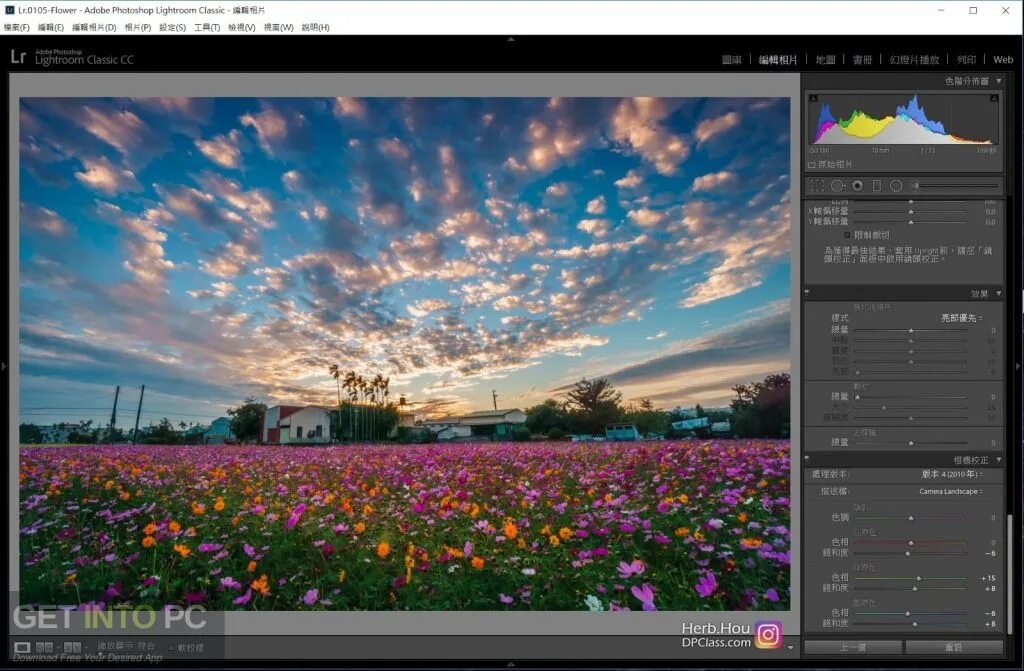Select the Radial Filter tool

pyautogui.click(x=896, y=186)
